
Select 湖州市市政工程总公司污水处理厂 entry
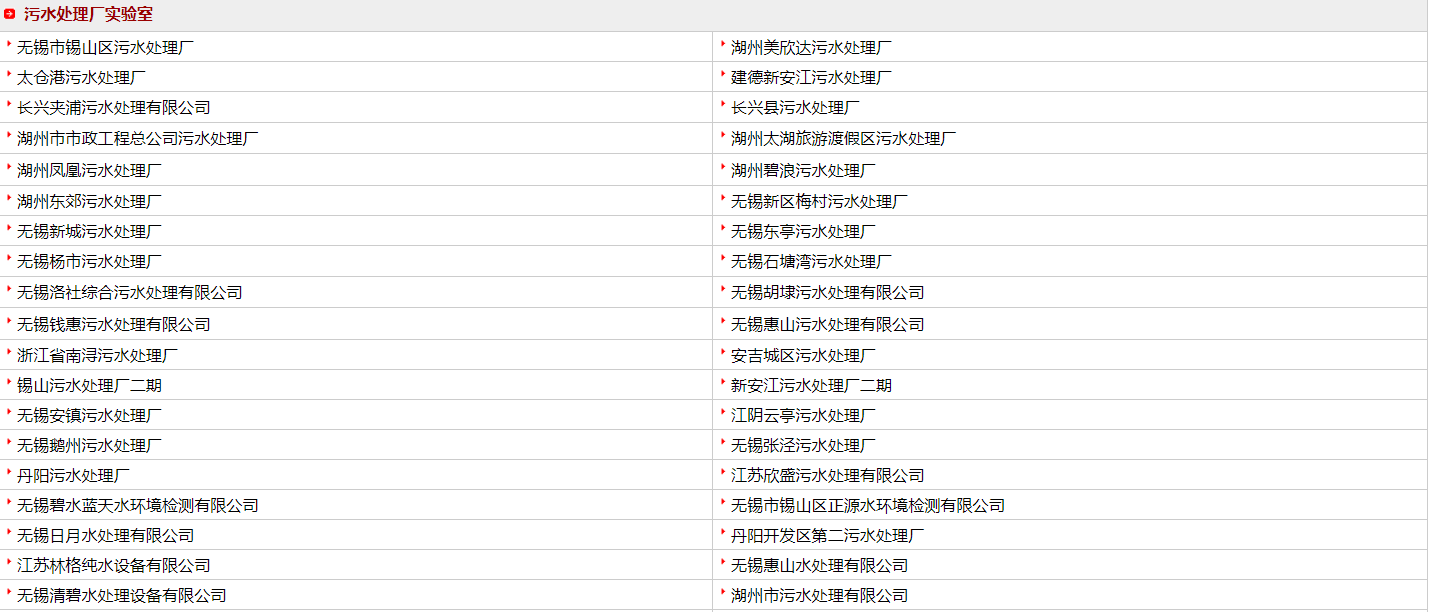point(137,138)
